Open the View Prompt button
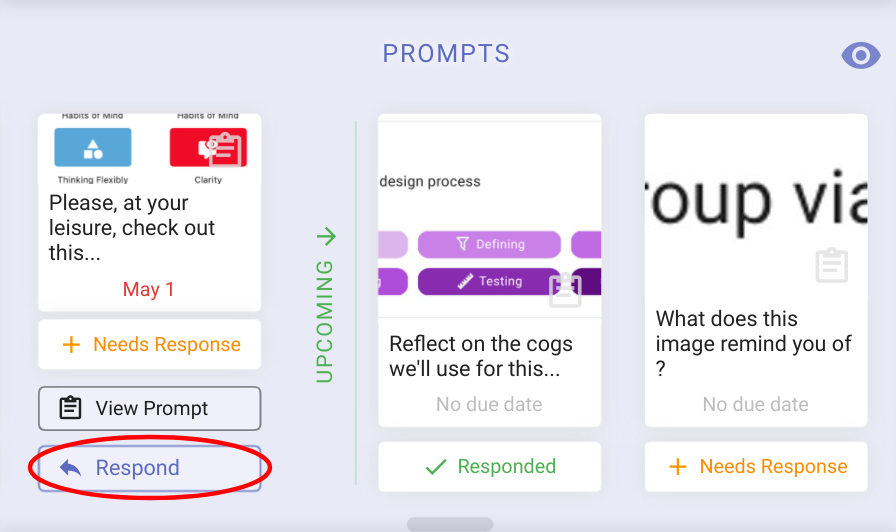The width and height of the screenshot is (896, 532). point(150,409)
